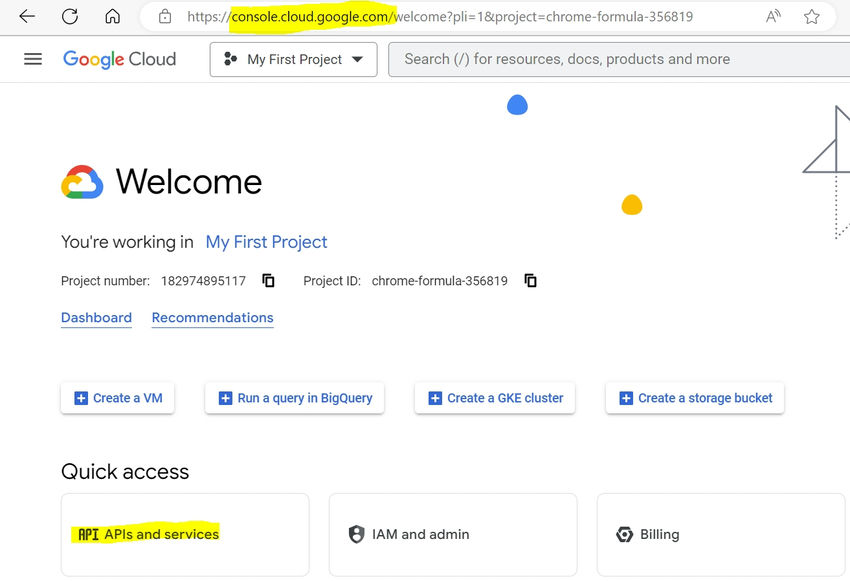Click the Create a VM button
Viewport: 850px width, 581px height.
pyautogui.click(x=117, y=397)
